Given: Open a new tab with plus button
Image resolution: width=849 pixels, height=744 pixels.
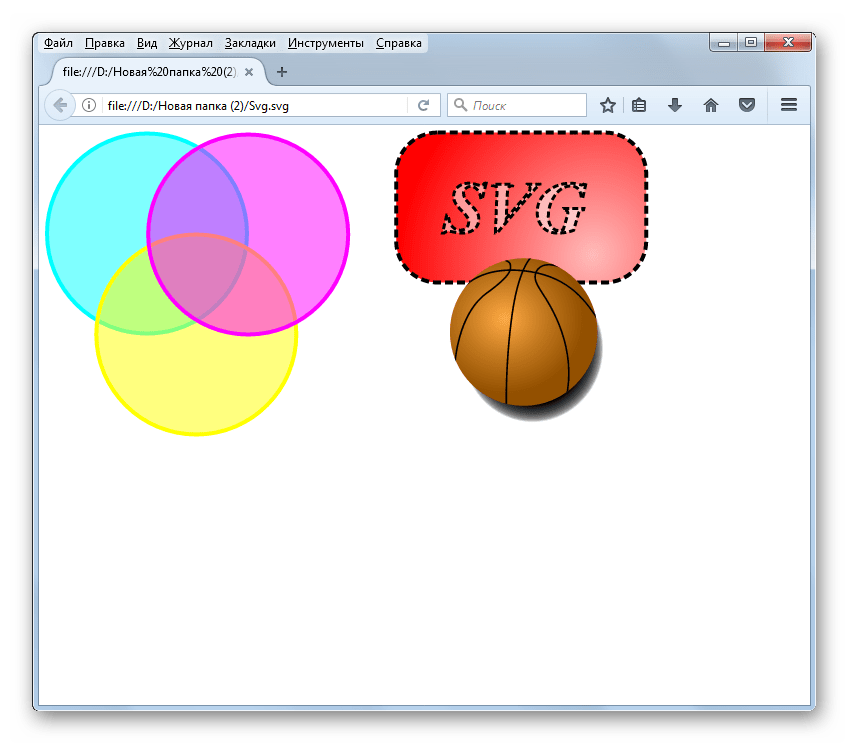Looking at the screenshot, I should [282, 72].
